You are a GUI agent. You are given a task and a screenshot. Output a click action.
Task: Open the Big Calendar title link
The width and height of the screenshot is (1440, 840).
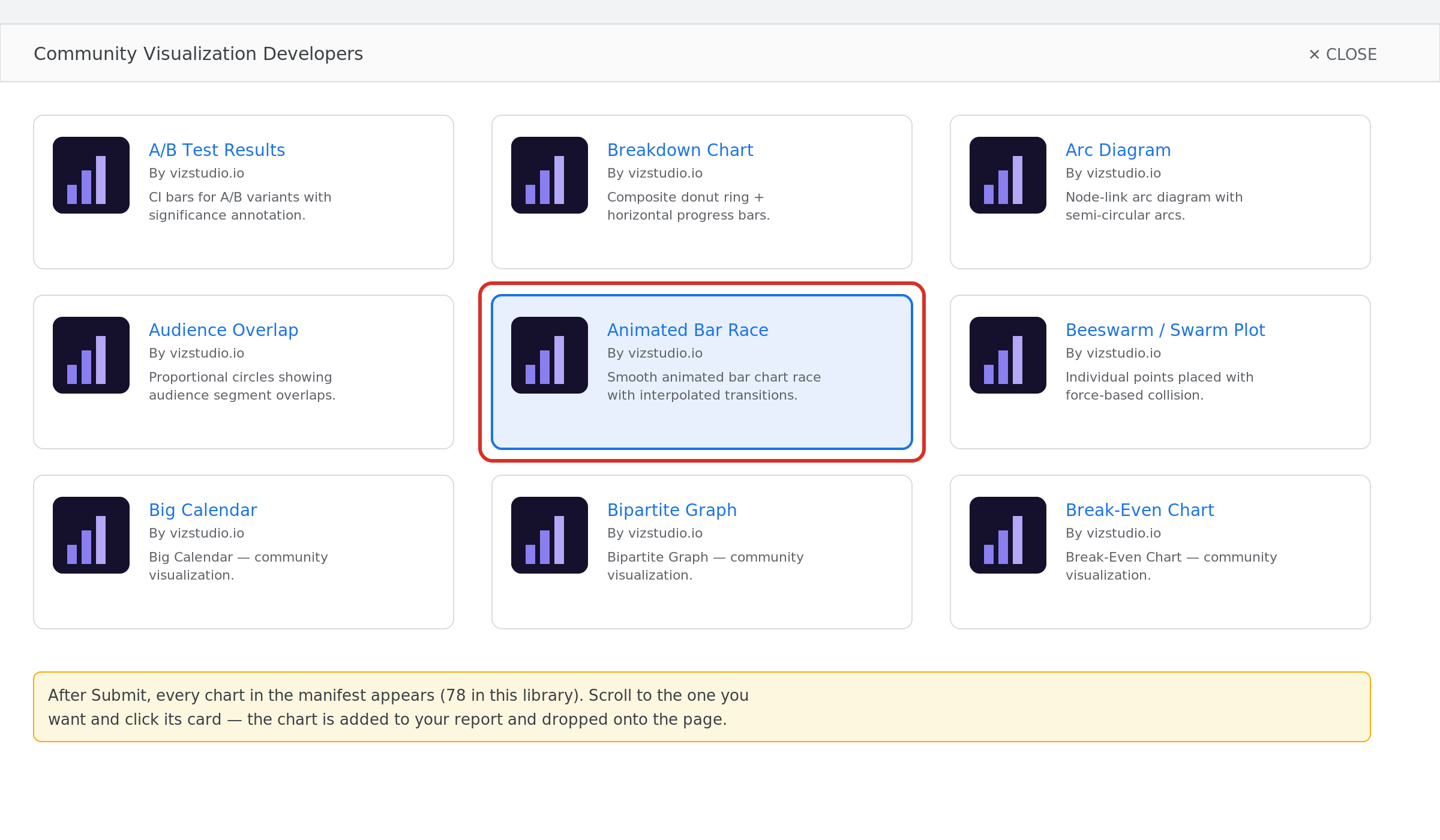tap(203, 510)
